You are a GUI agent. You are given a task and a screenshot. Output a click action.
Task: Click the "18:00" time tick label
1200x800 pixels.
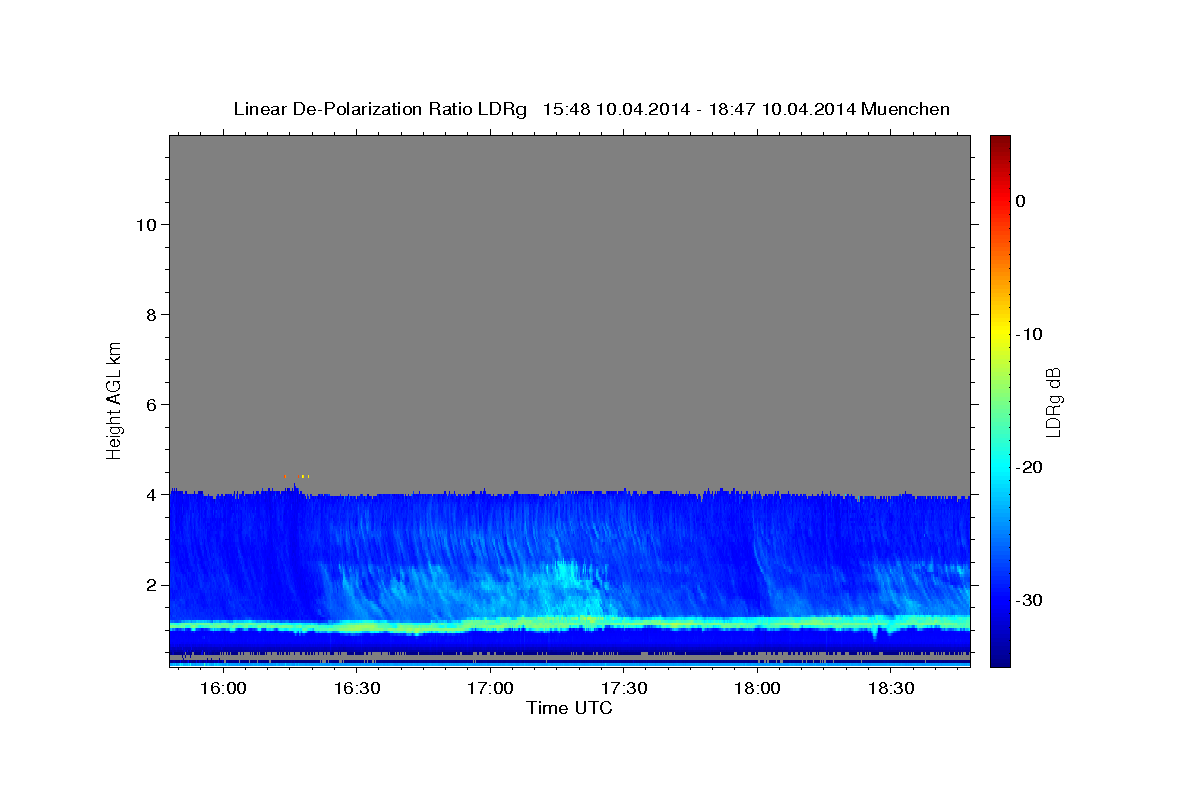tap(757, 689)
